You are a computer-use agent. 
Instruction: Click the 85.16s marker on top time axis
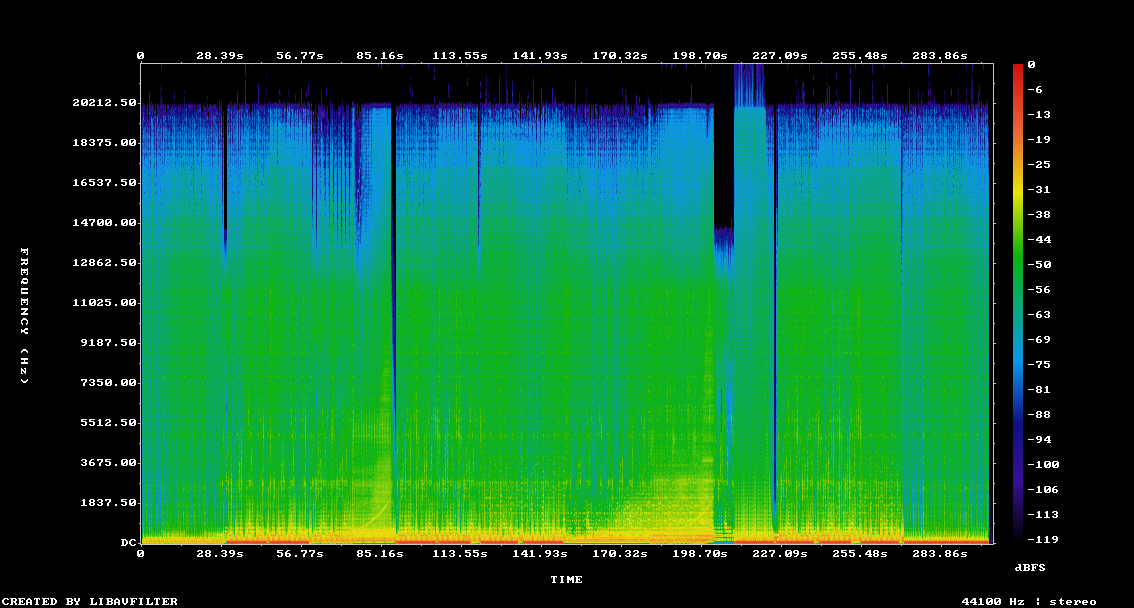380,56
